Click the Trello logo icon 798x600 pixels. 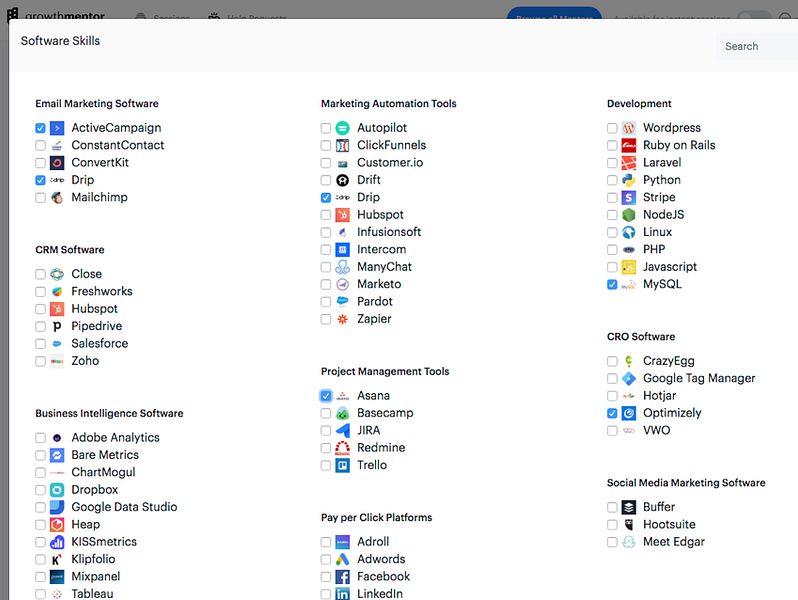click(x=343, y=465)
